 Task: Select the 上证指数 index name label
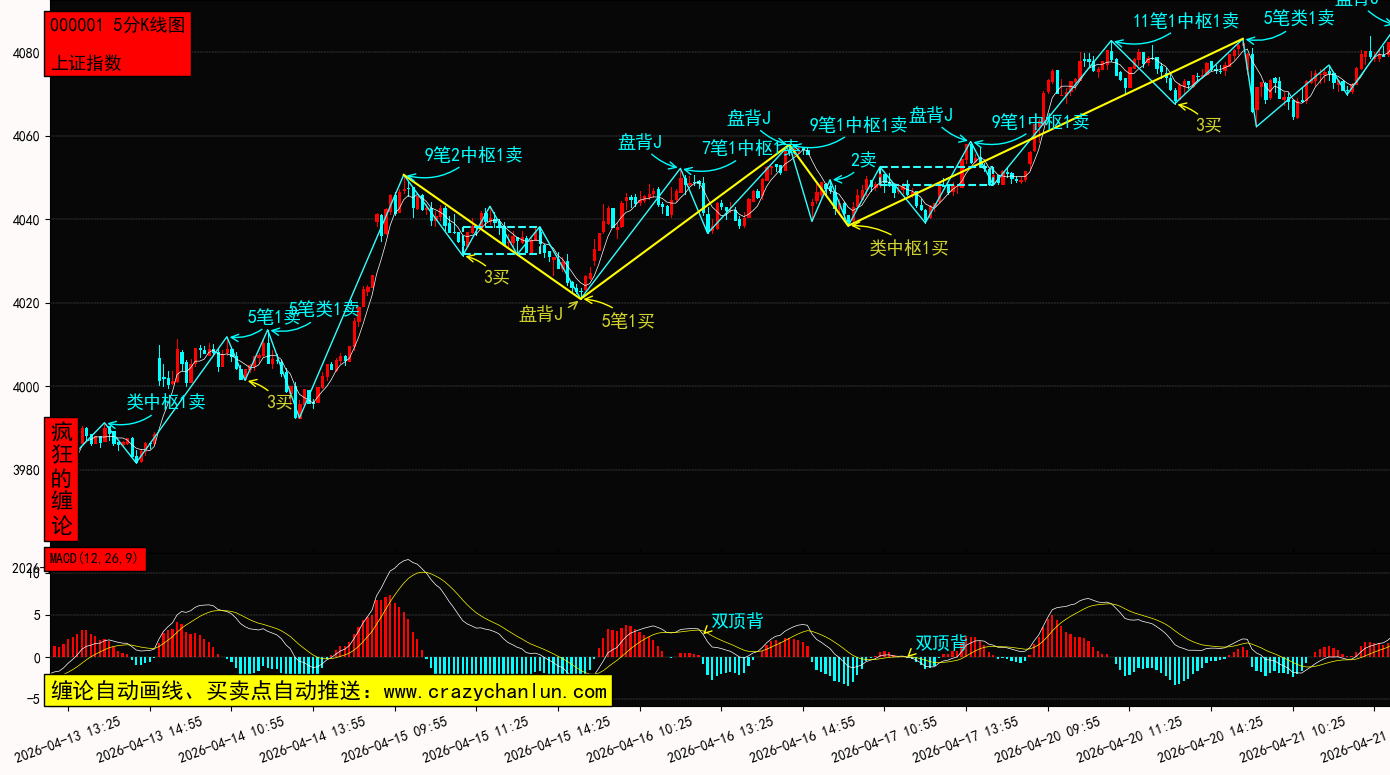coord(86,62)
